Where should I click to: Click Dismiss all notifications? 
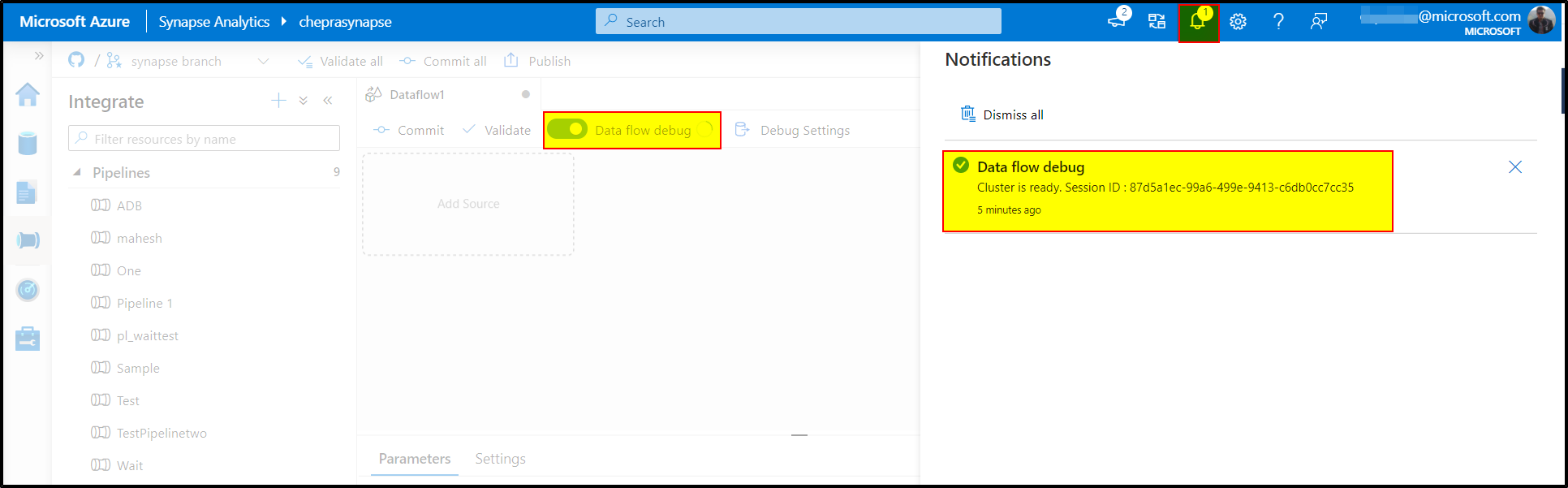(1002, 114)
